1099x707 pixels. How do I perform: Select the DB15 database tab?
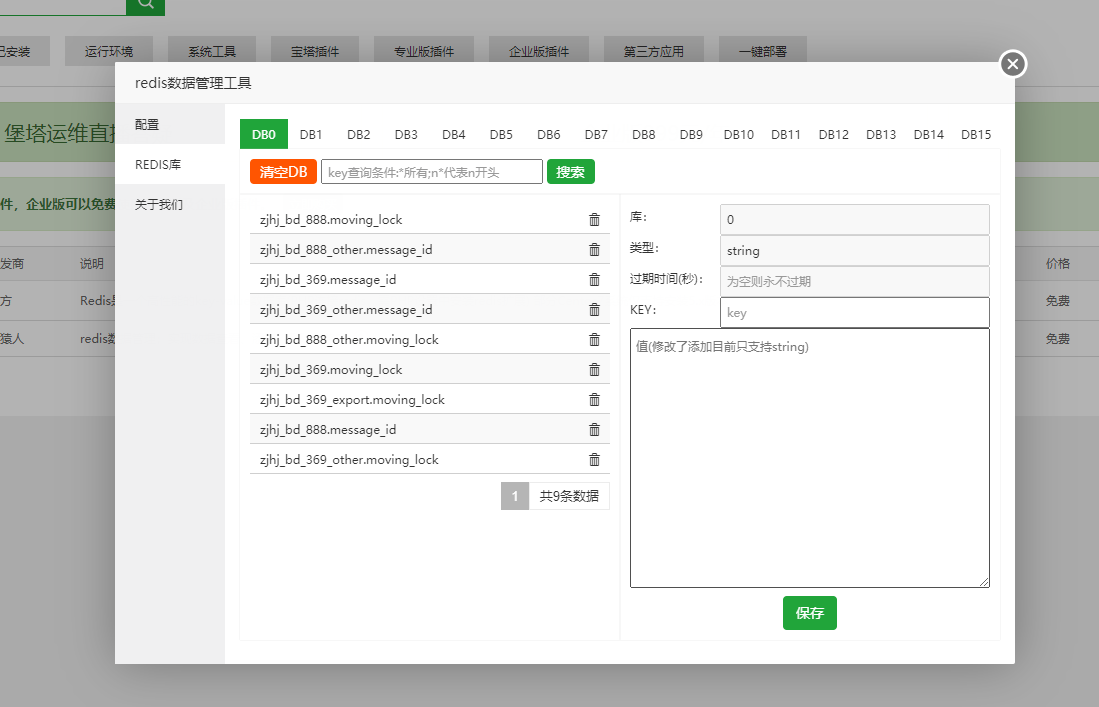coord(975,135)
